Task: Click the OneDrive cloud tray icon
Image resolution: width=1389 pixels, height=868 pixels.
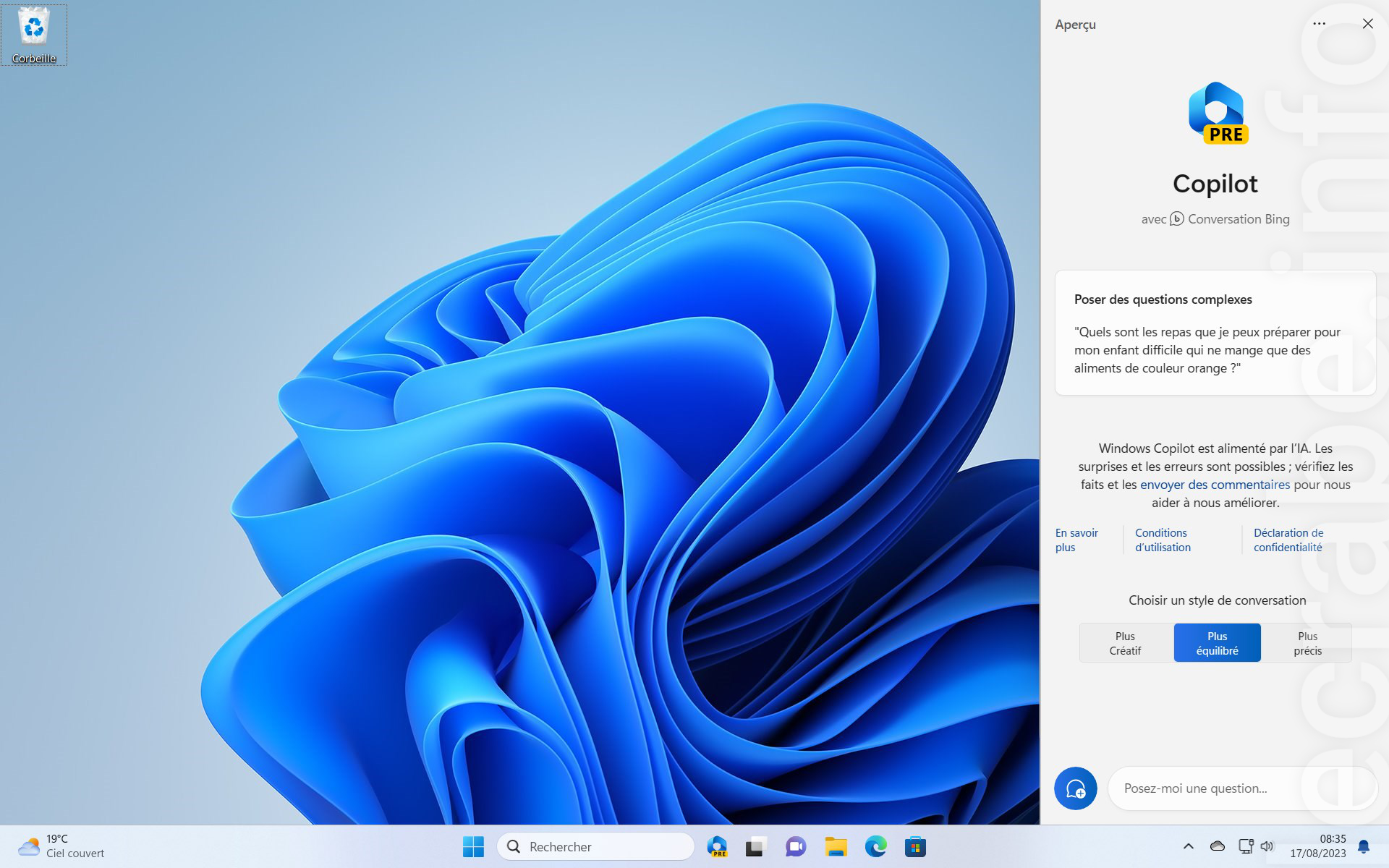Action: click(x=1218, y=846)
